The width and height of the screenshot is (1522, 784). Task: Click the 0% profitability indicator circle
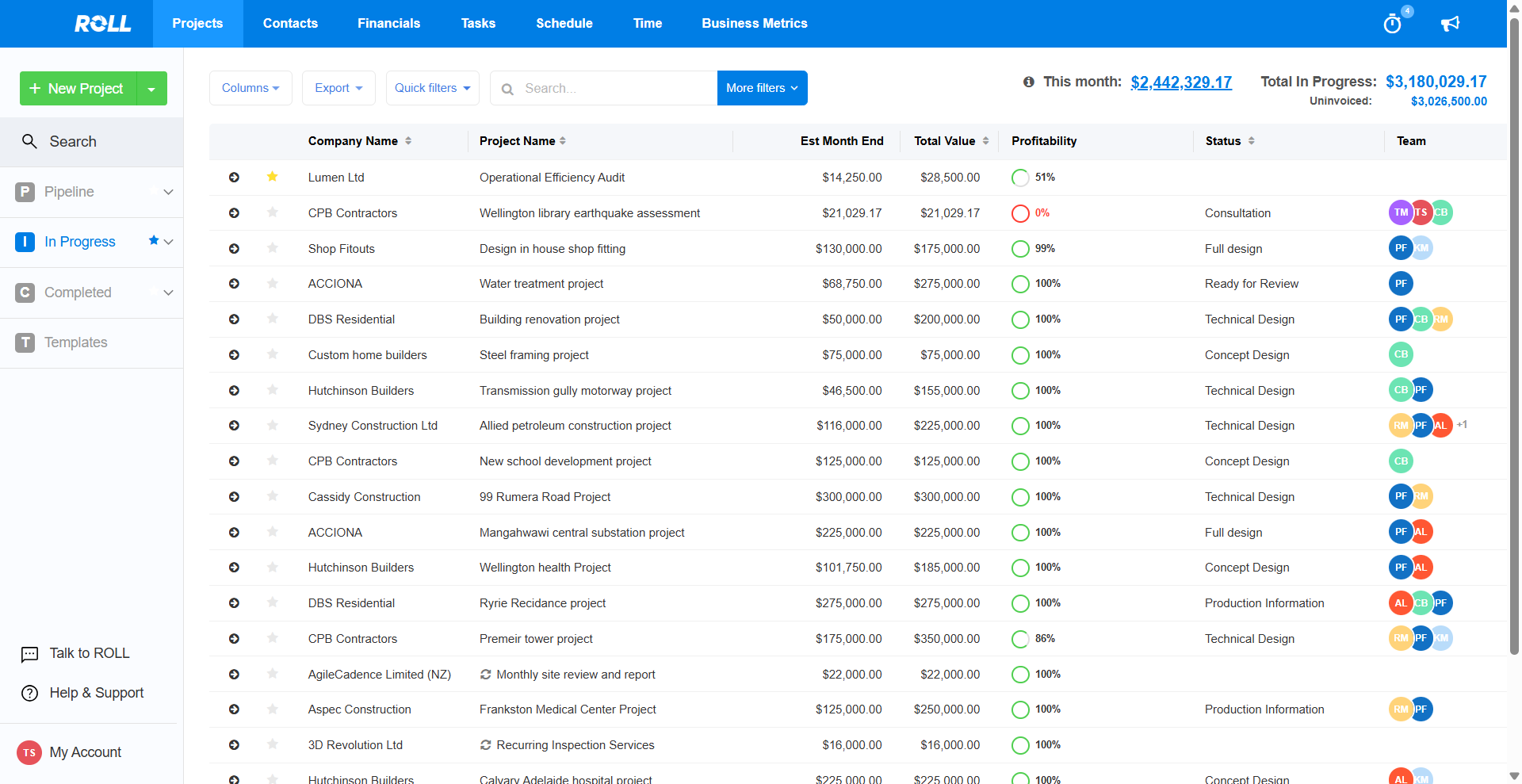click(1020, 213)
